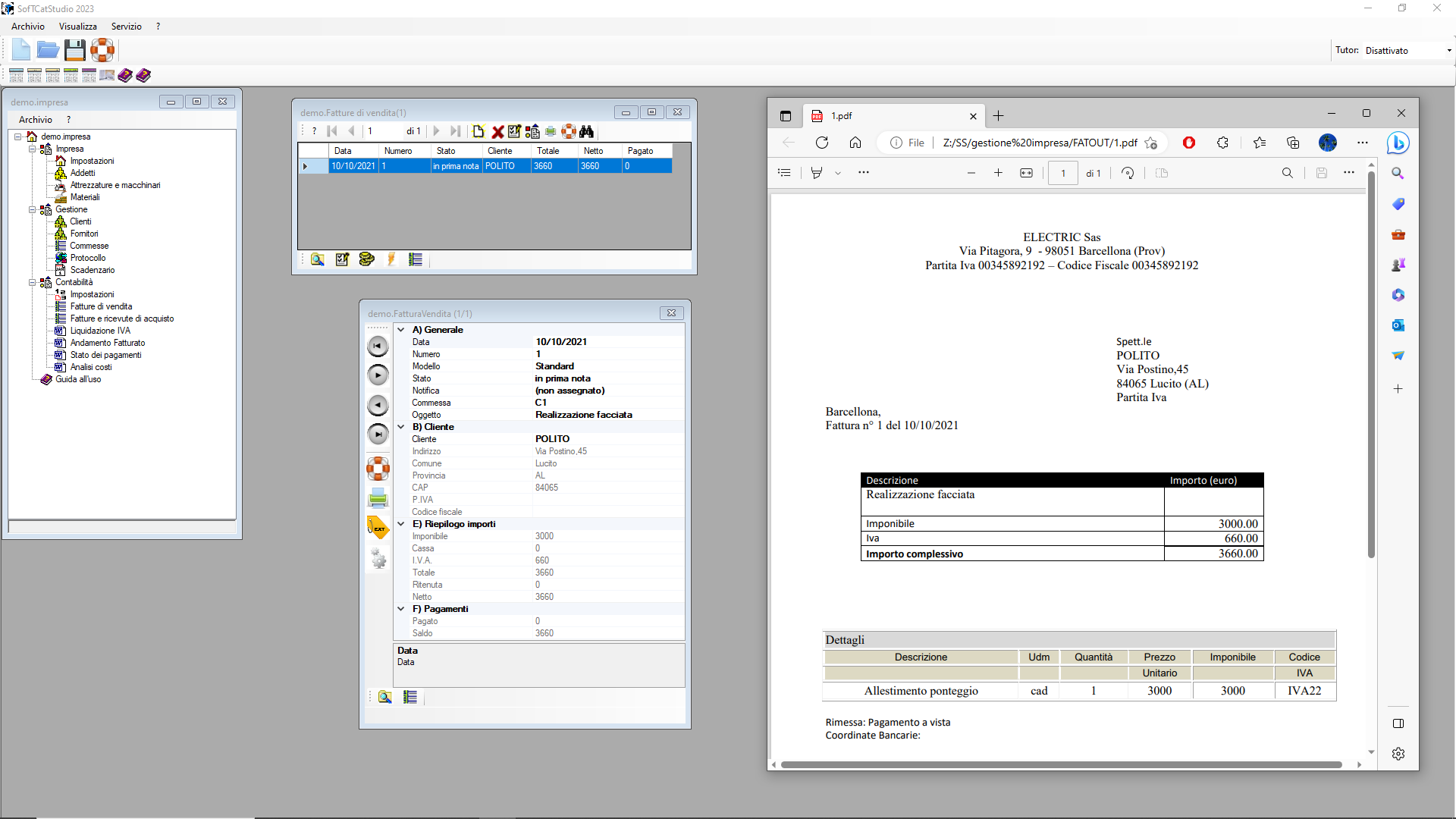Click the go-to-first-record round button

coord(378,346)
